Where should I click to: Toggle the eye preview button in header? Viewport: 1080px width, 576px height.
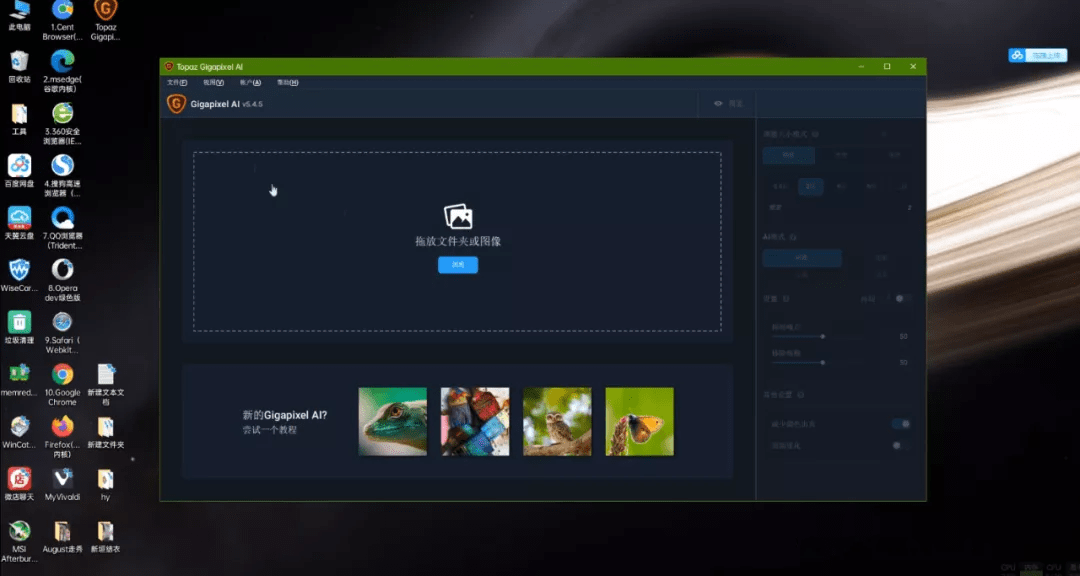coord(727,103)
